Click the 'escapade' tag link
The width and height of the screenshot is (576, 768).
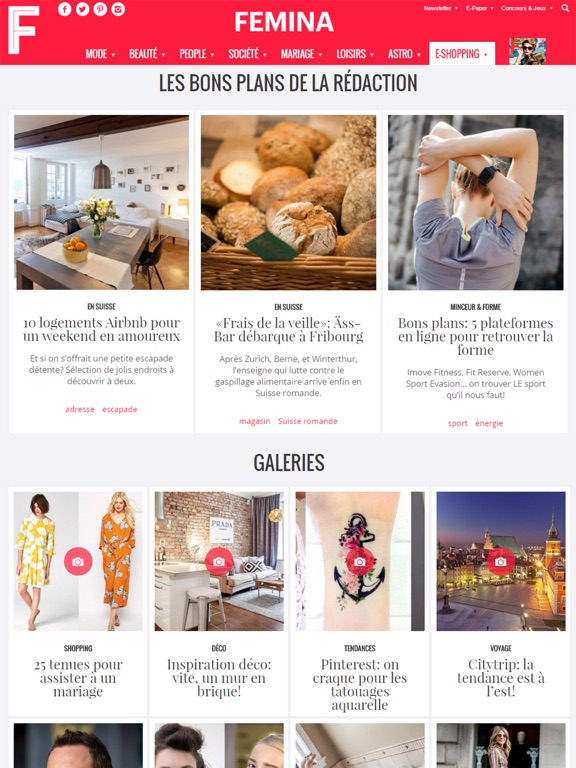point(120,409)
